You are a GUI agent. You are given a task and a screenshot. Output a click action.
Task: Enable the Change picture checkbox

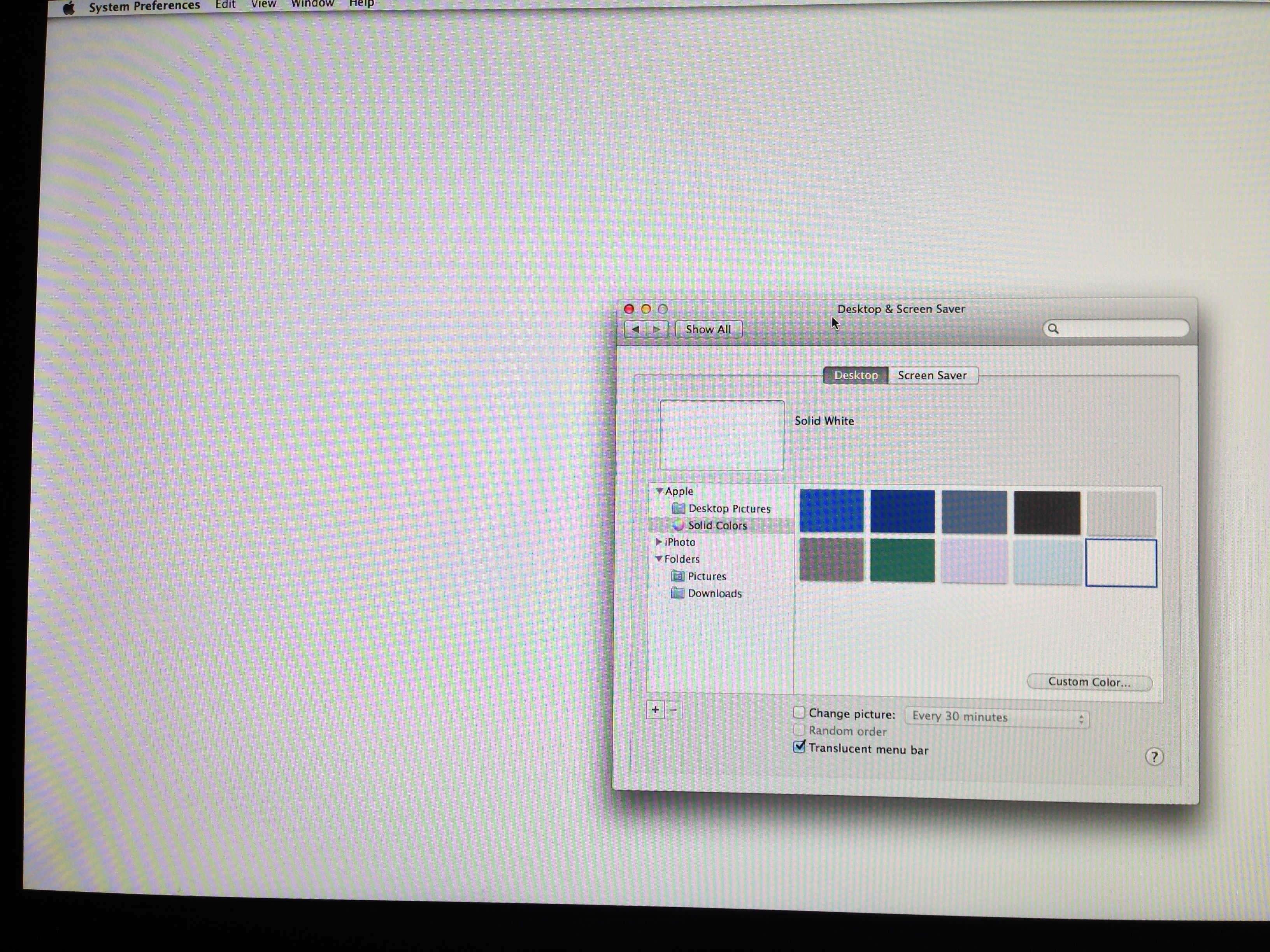coord(799,713)
